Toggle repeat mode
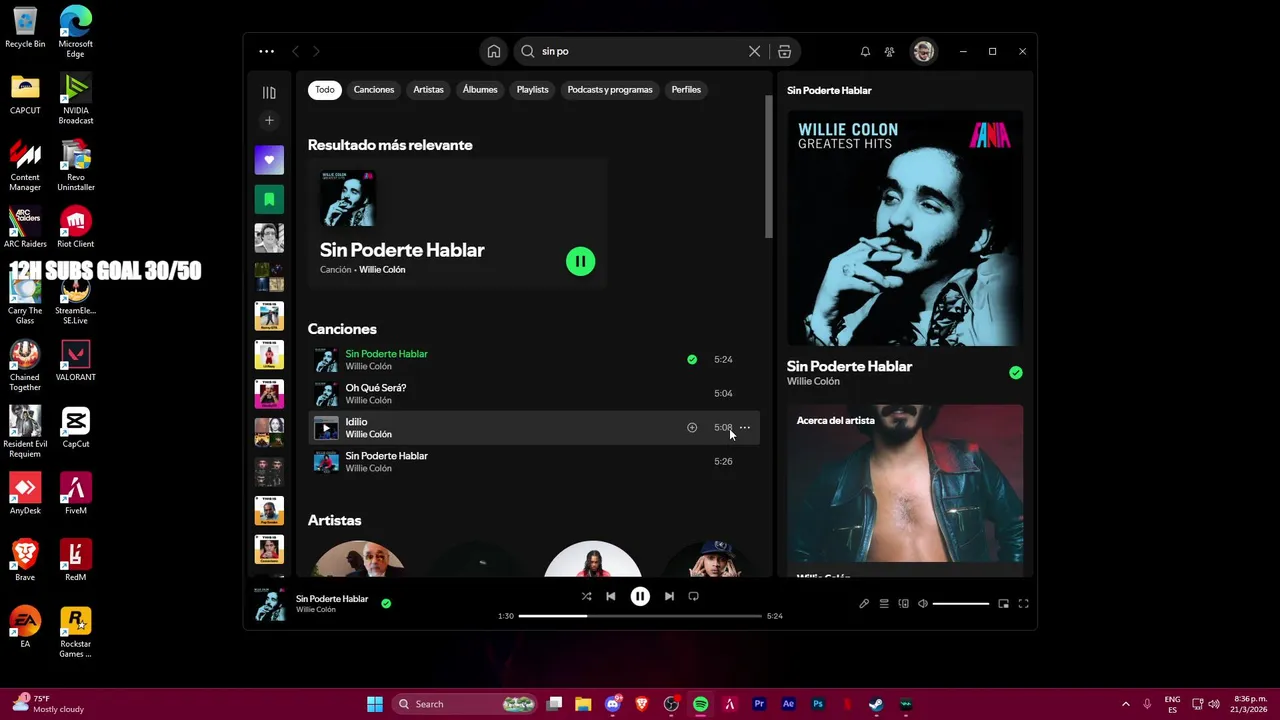This screenshot has height=720, width=1280. point(693,596)
